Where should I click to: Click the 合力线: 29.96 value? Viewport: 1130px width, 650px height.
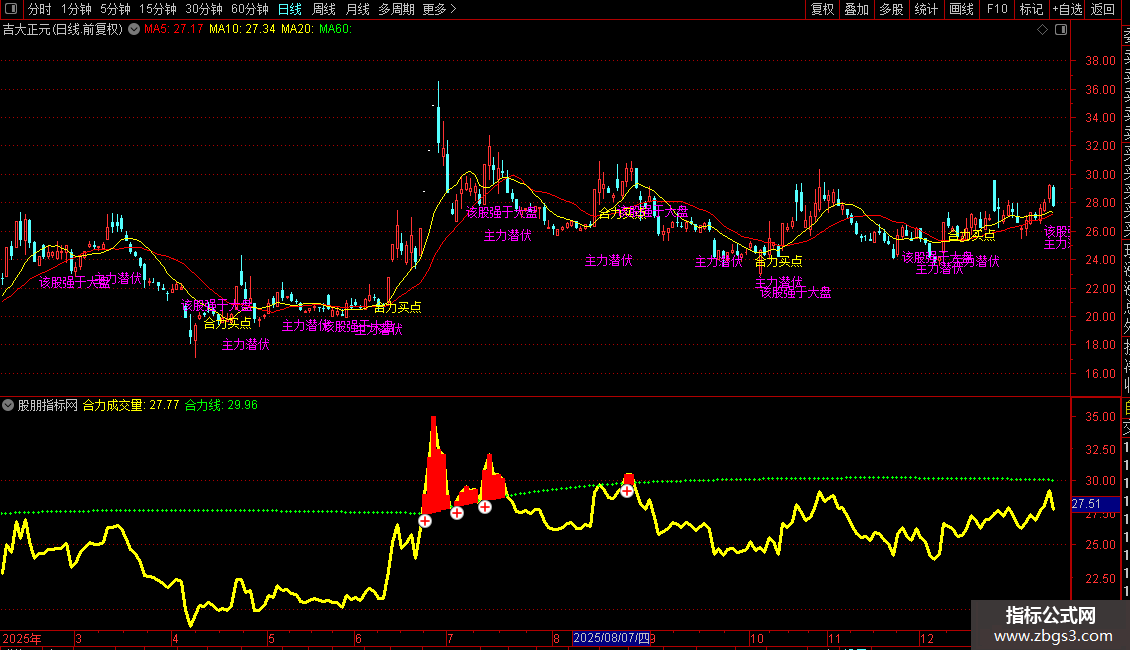pyautogui.click(x=221, y=405)
